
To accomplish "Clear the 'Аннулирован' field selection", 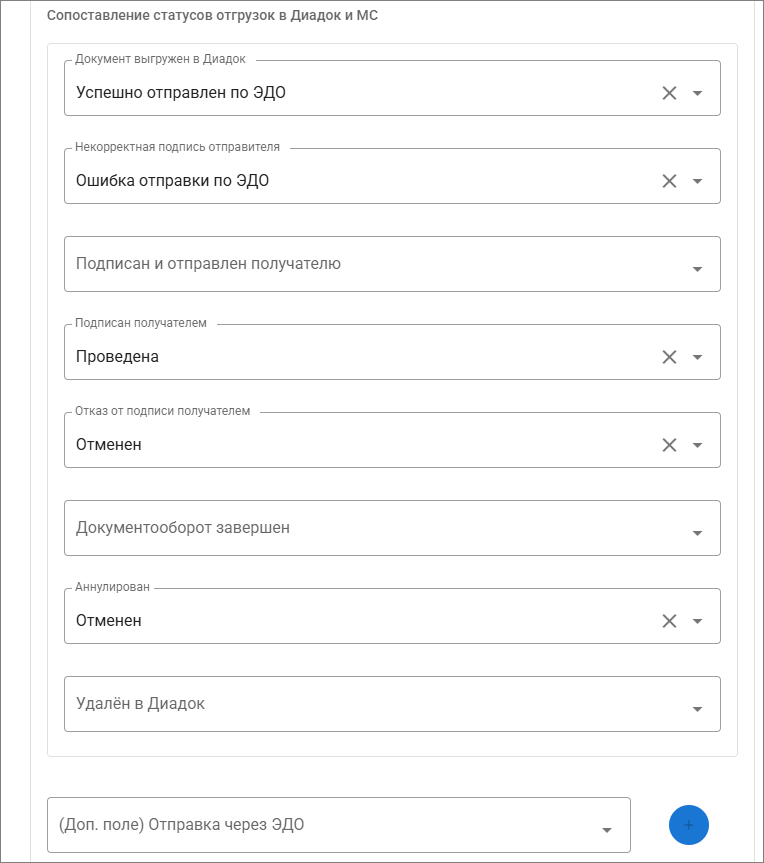I will point(669,621).
